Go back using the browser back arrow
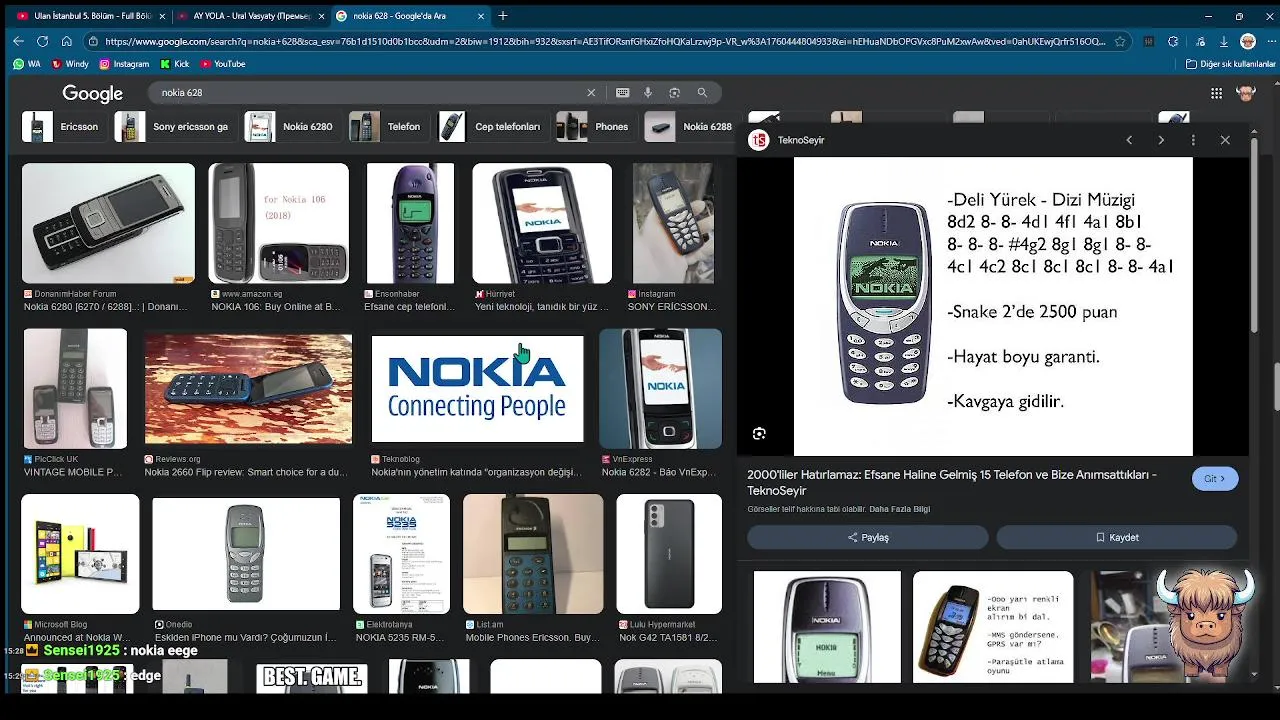 [x=18, y=41]
